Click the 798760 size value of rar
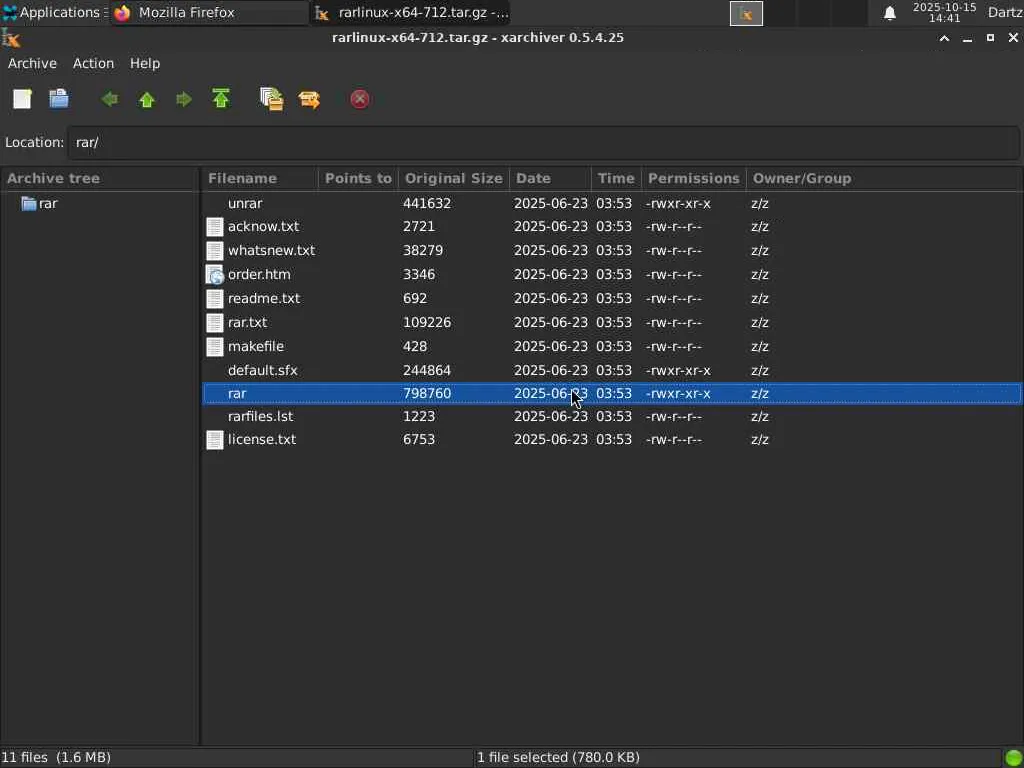The image size is (1024, 768). tap(426, 394)
